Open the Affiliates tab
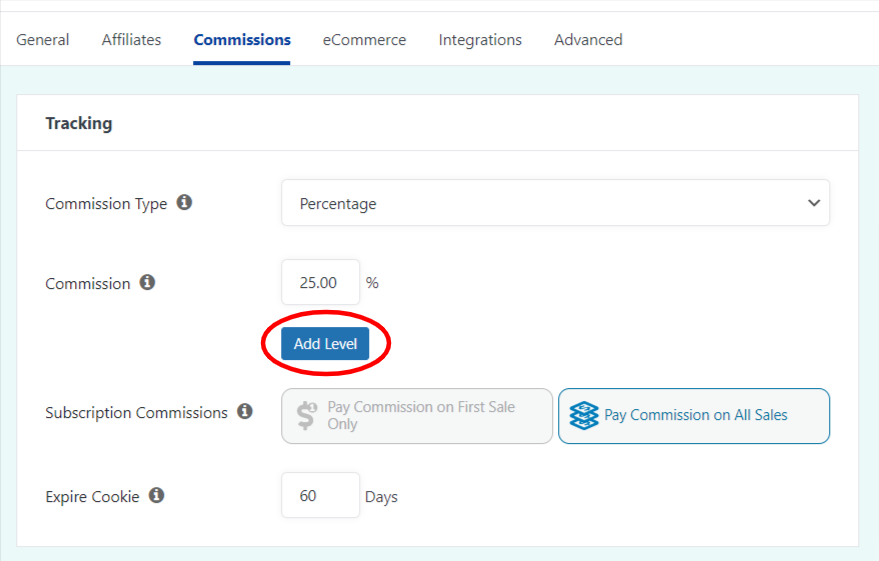This screenshot has height=561, width=879. 132,40
